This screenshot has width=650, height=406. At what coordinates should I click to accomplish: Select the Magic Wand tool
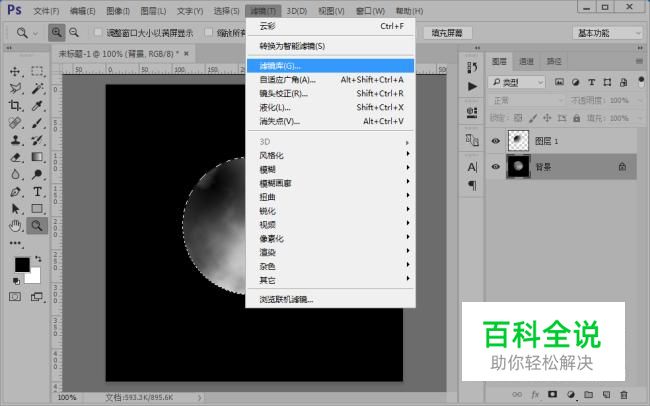37,88
